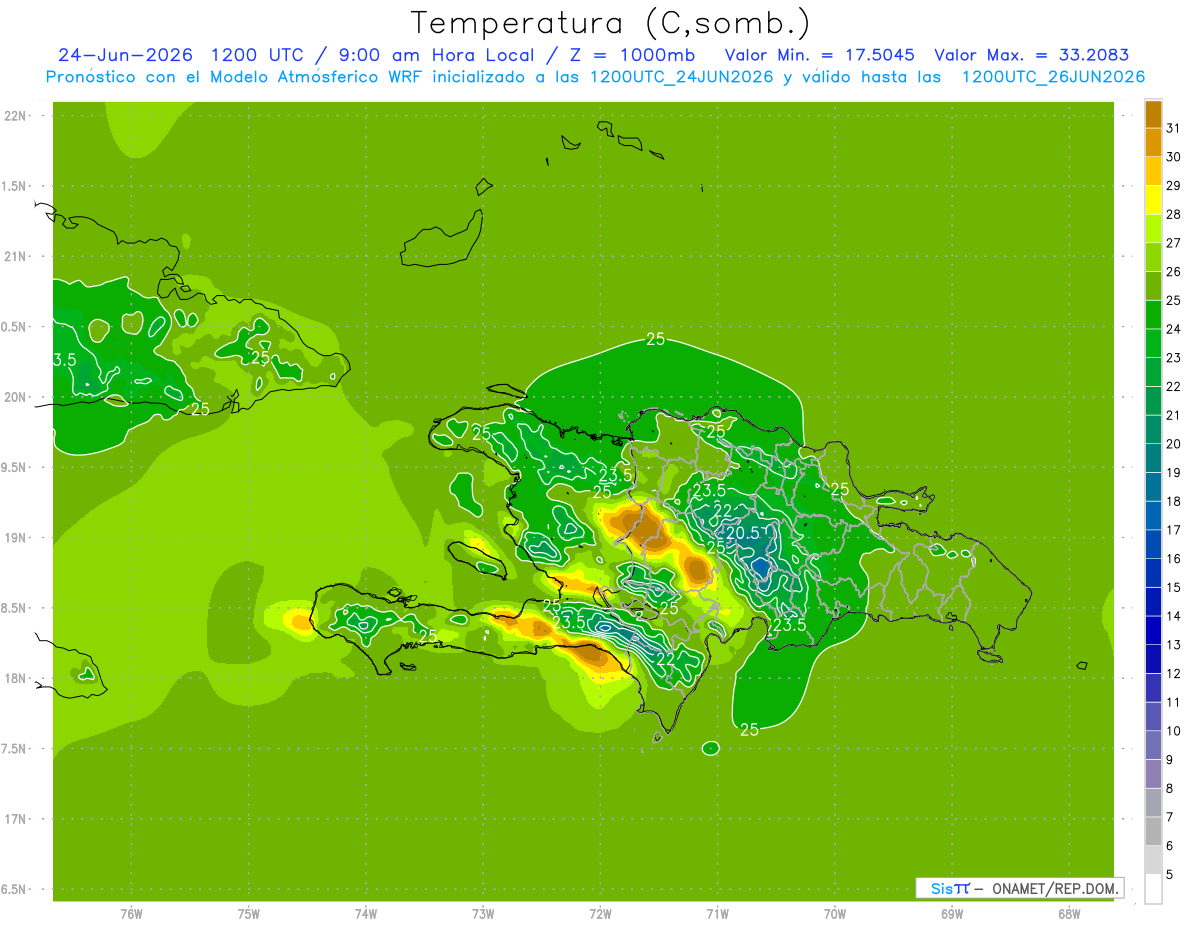Click the "73W" longitude axis label
Viewport: 1200px width, 927px height.
click(x=483, y=913)
